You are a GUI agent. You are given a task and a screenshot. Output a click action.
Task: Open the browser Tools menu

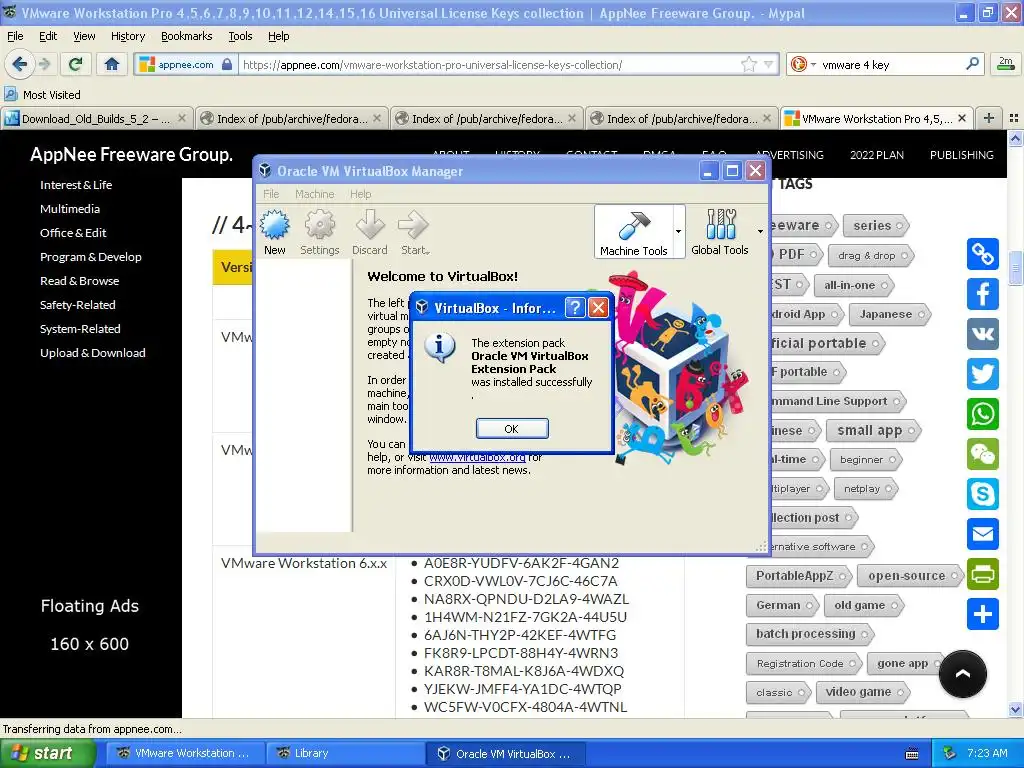click(240, 36)
